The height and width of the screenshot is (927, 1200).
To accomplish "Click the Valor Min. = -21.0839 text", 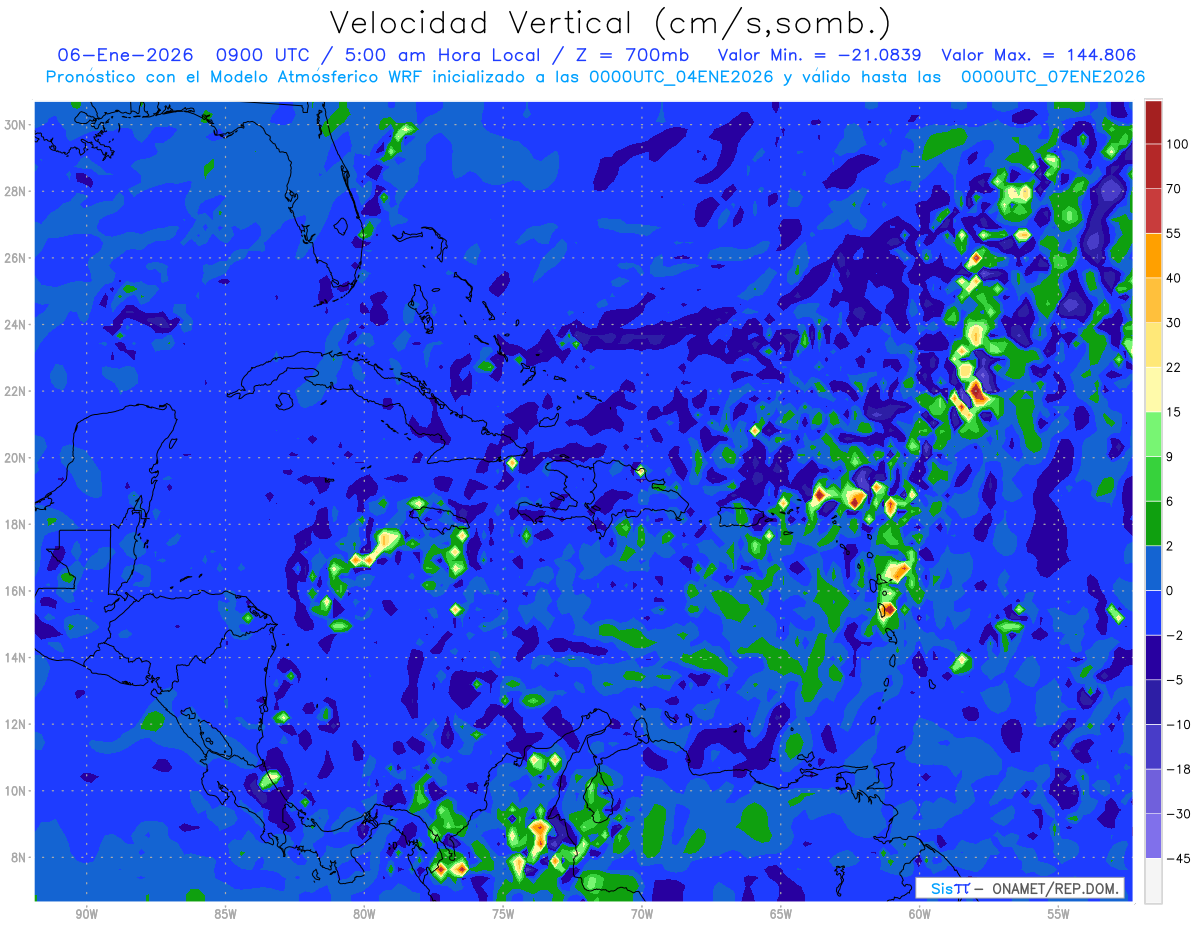I will pos(820,55).
